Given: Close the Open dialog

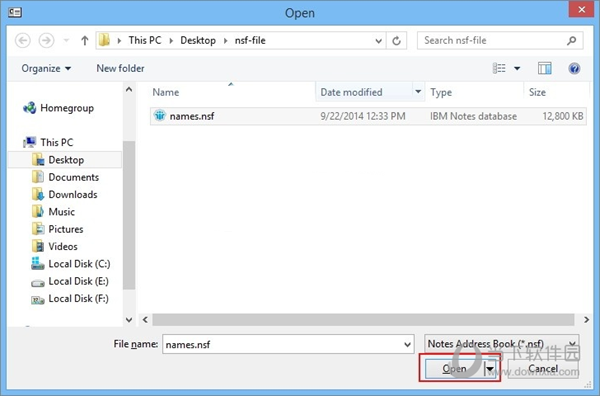Looking at the screenshot, I should [x=581, y=9].
